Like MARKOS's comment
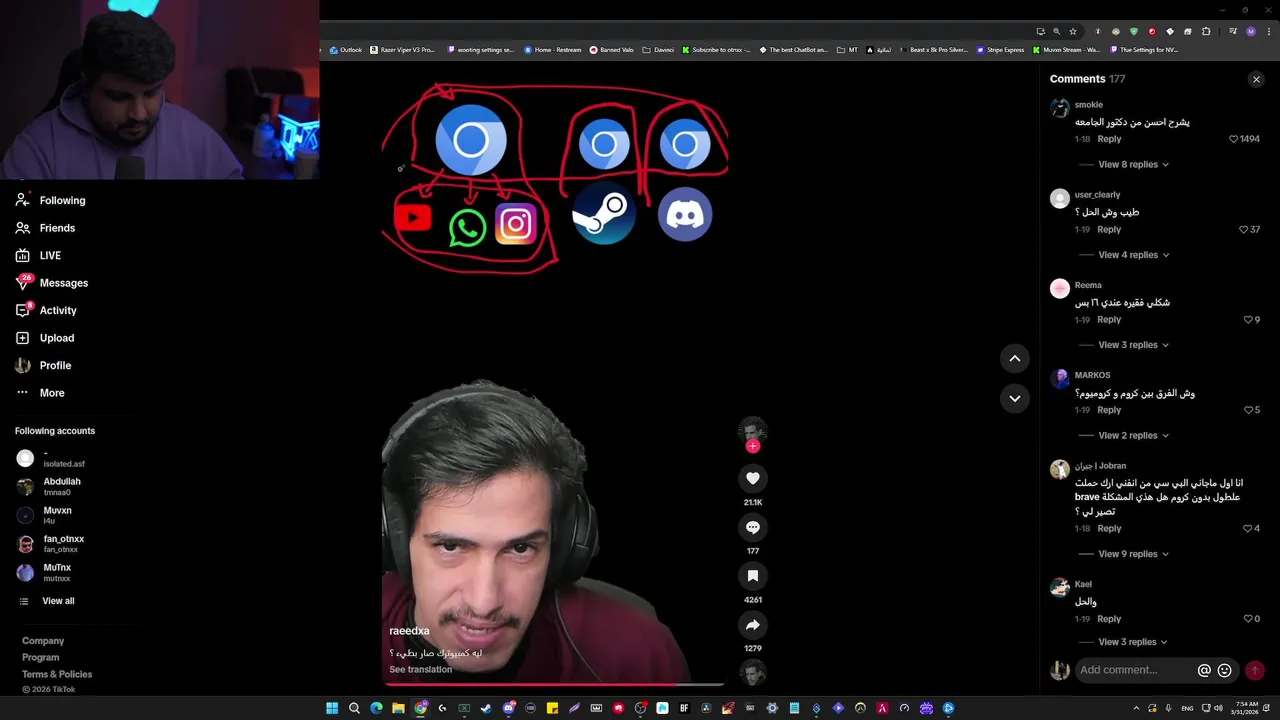The image size is (1280, 720). tap(1248, 410)
